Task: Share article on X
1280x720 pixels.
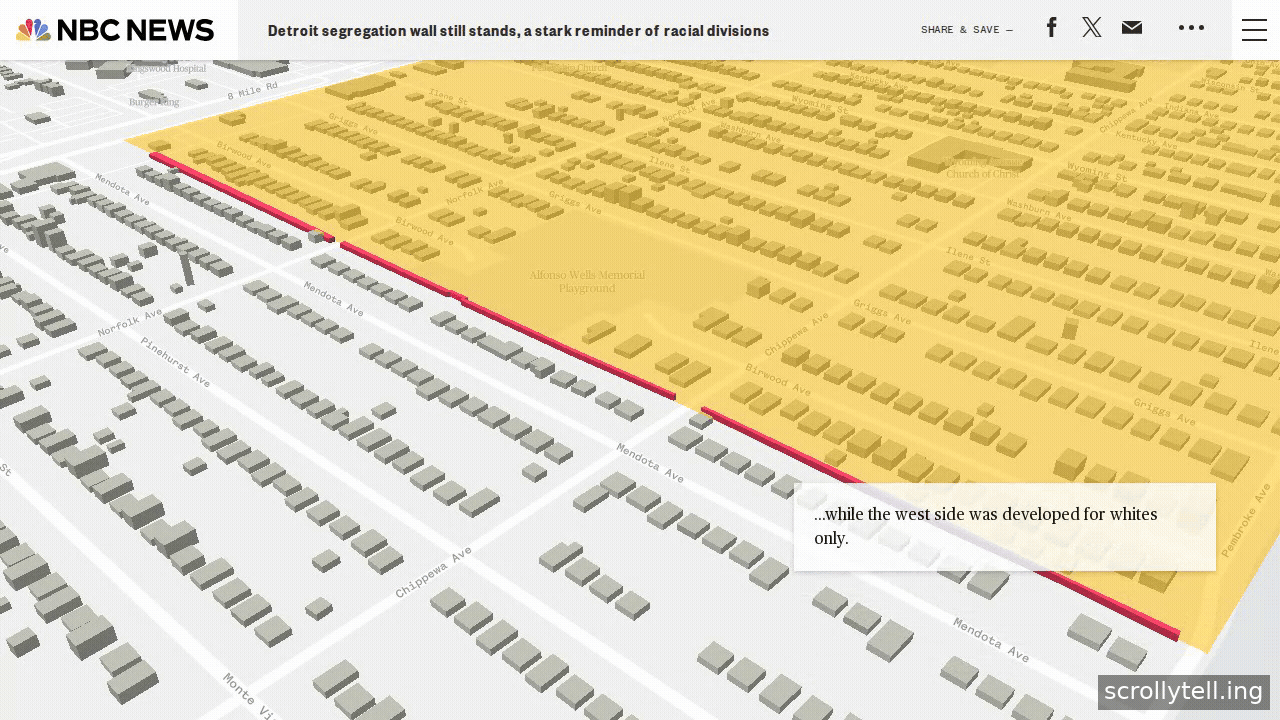Action: (1092, 27)
